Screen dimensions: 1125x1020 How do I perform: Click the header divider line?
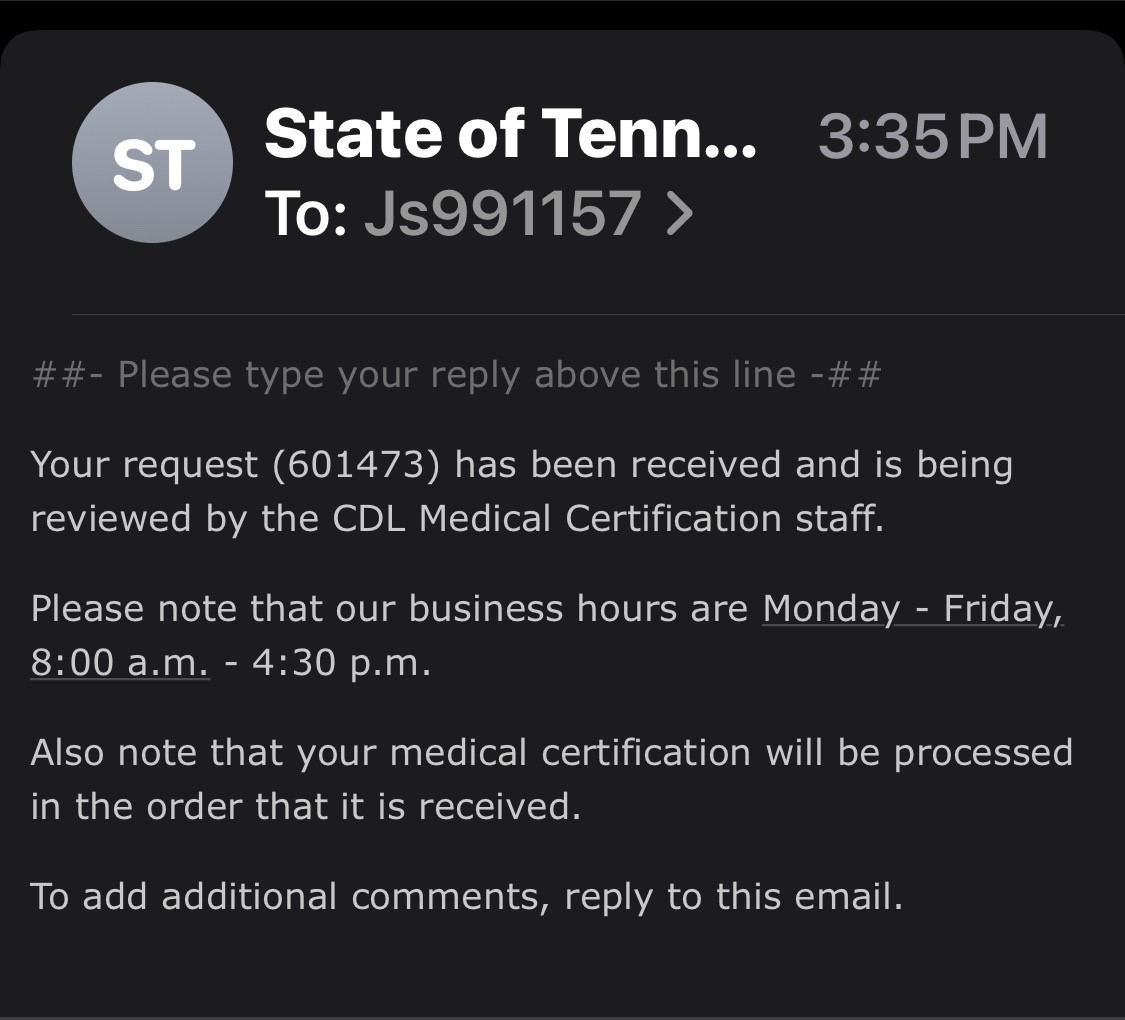[598, 314]
